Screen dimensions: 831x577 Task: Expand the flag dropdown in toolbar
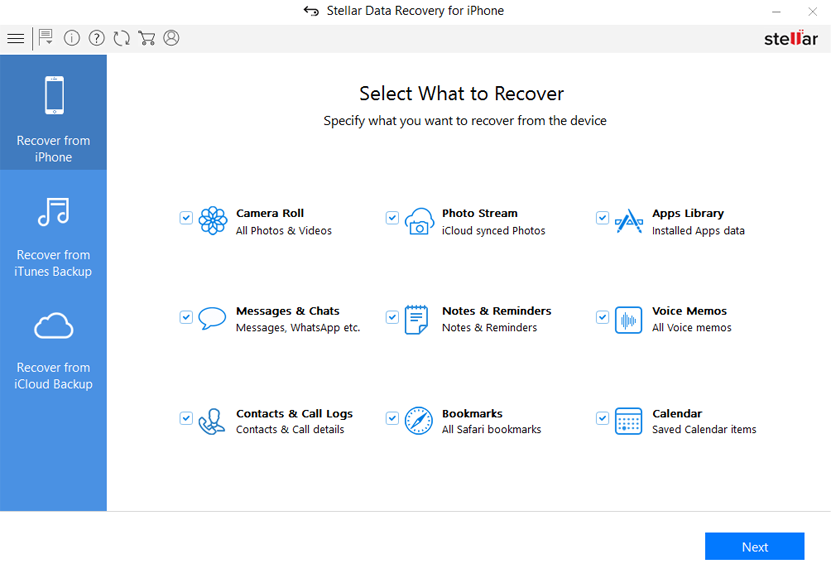[45, 39]
